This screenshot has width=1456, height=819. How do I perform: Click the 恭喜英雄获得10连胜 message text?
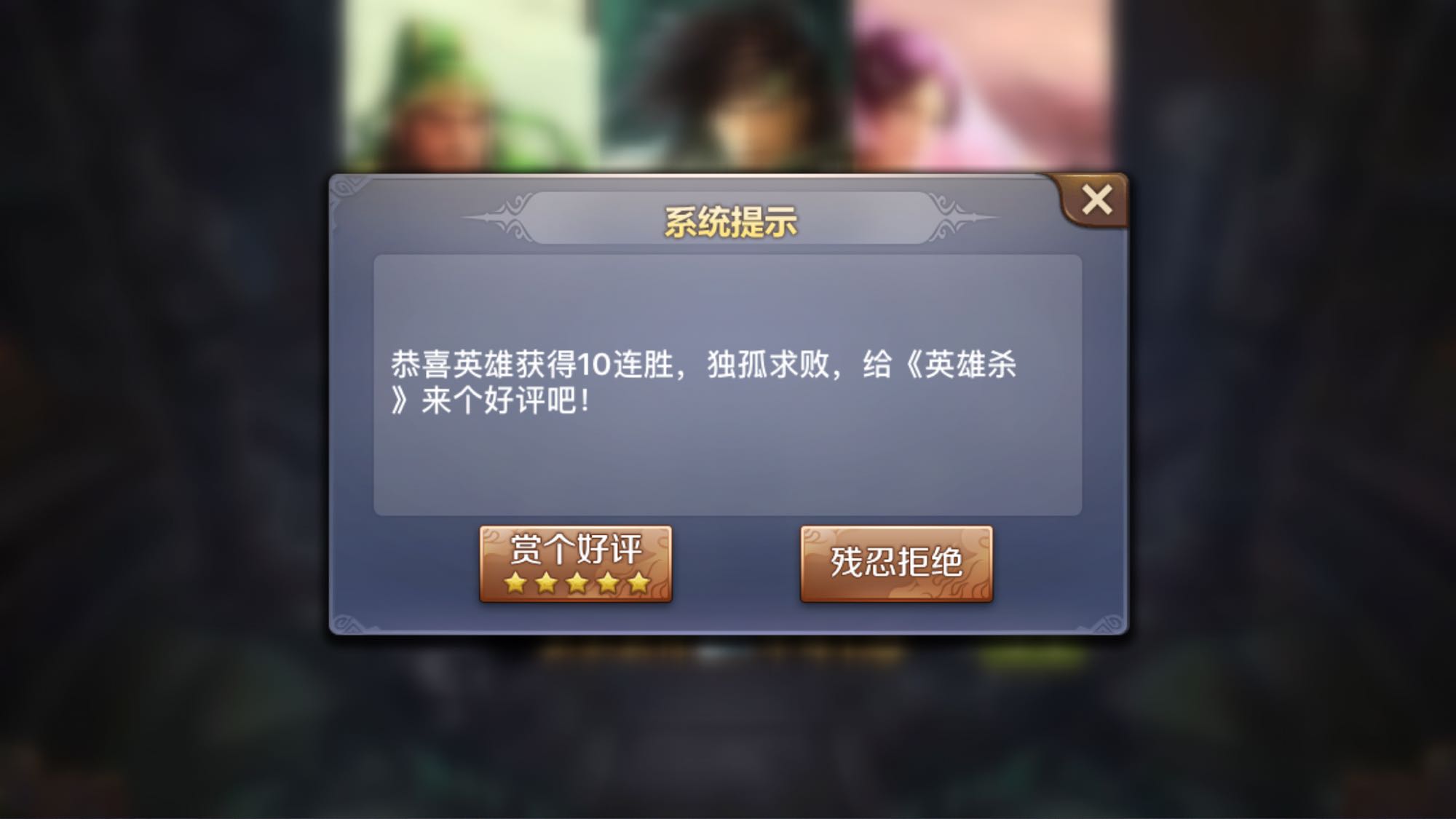532,364
